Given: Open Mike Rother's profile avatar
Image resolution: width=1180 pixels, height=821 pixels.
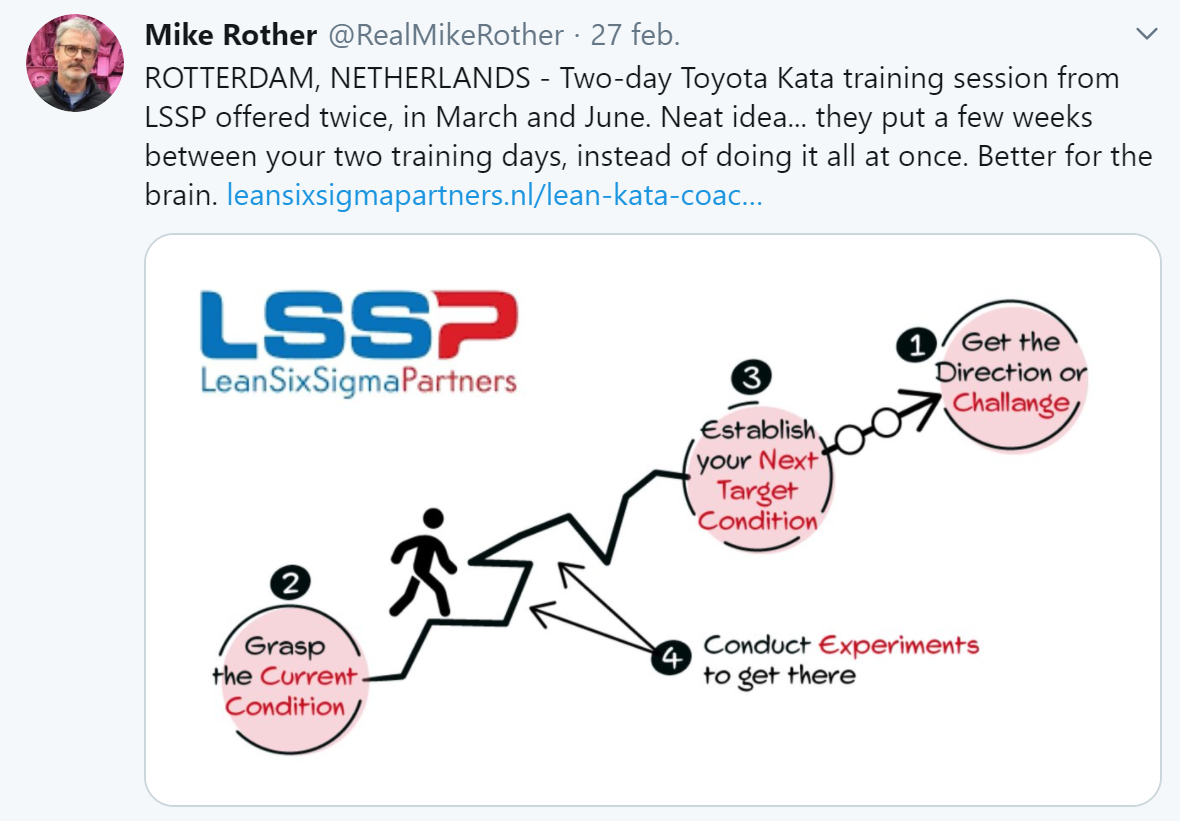Looking at the screenshot, I should point(75,63).
